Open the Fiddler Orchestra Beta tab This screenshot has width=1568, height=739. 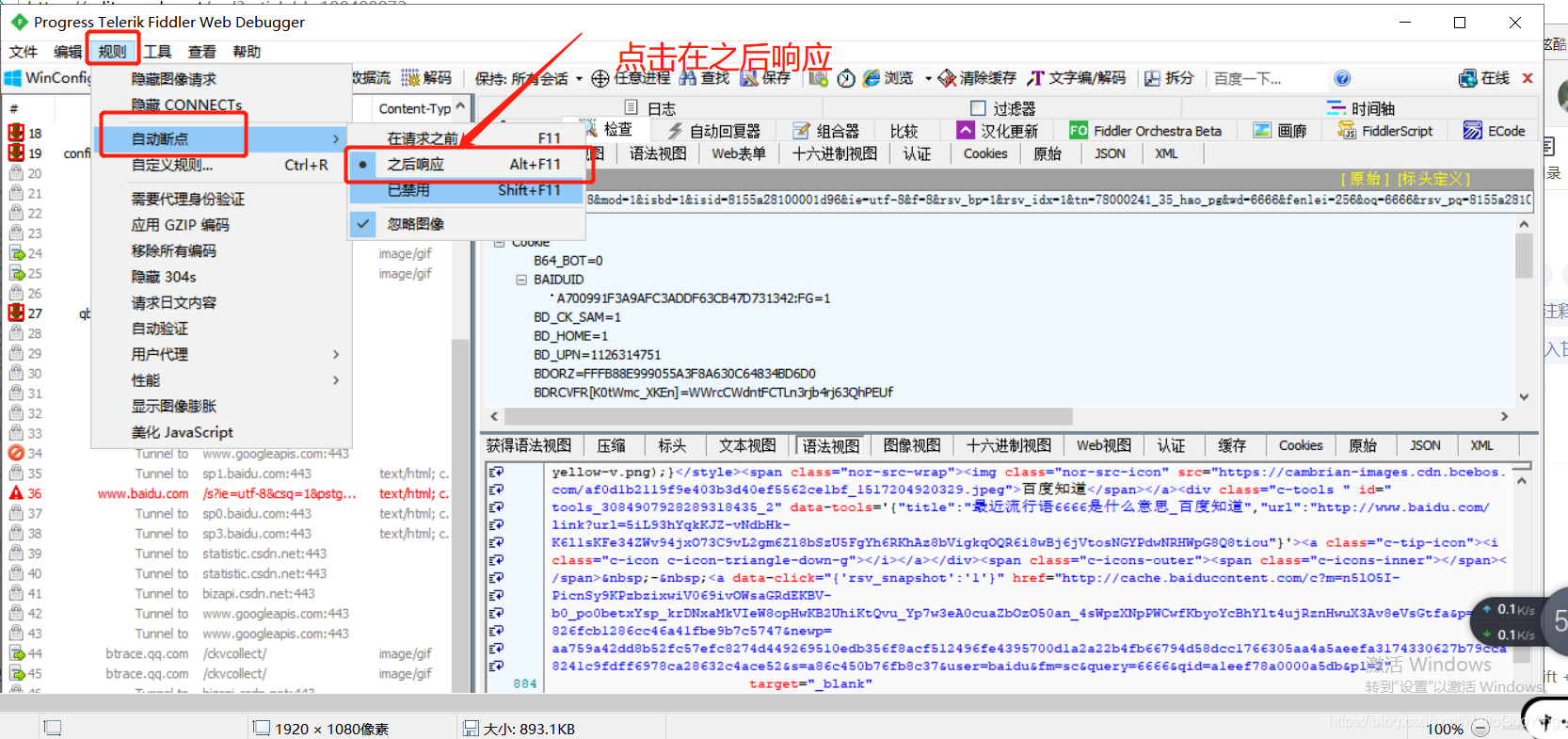pyautogui.click(x=1145, y=131)
